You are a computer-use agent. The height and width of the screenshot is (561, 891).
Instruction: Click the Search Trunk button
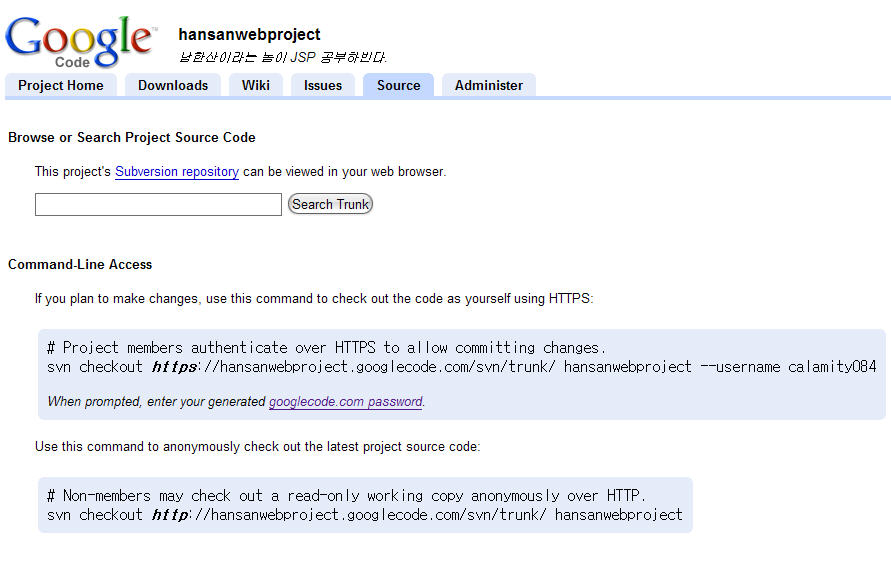tap(330, 204)
